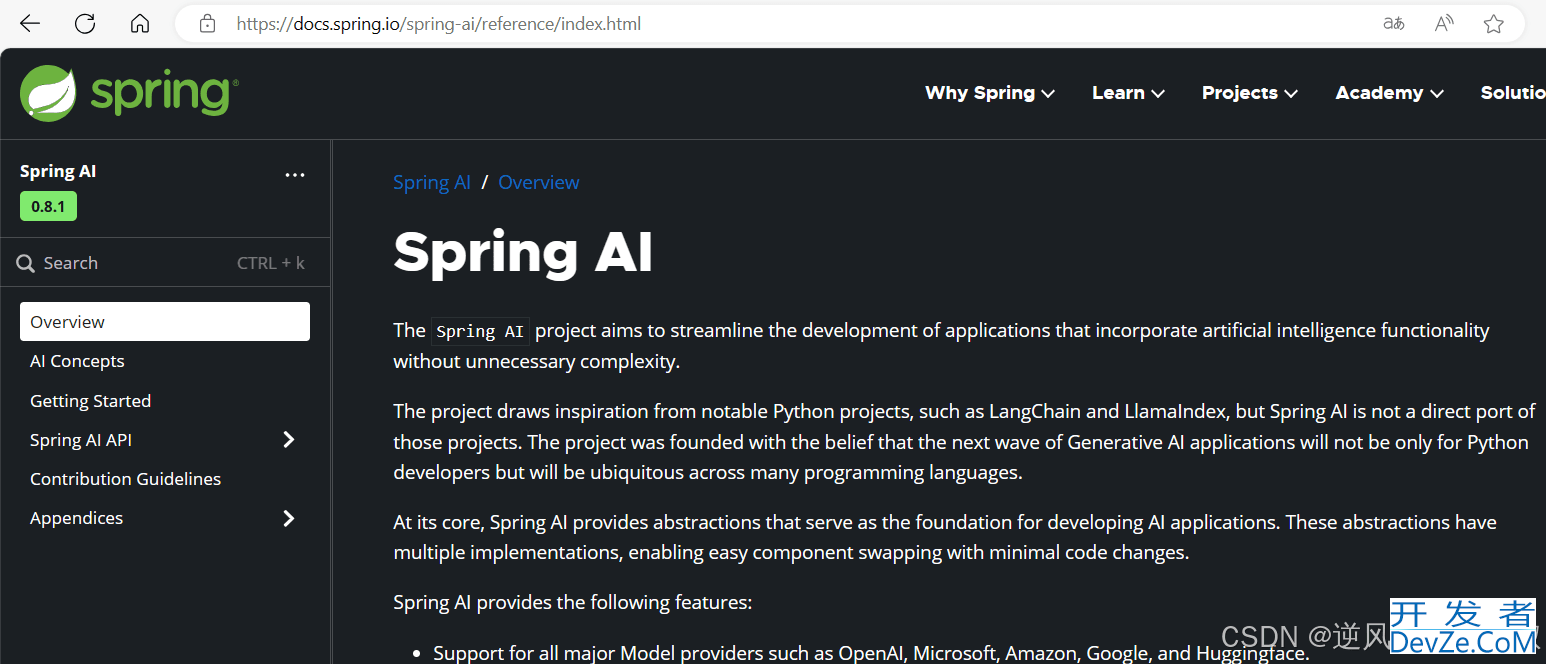Open browser home page icon
Image resolution: width=1546 pixels, height=664 pixels.
point(140,24)
